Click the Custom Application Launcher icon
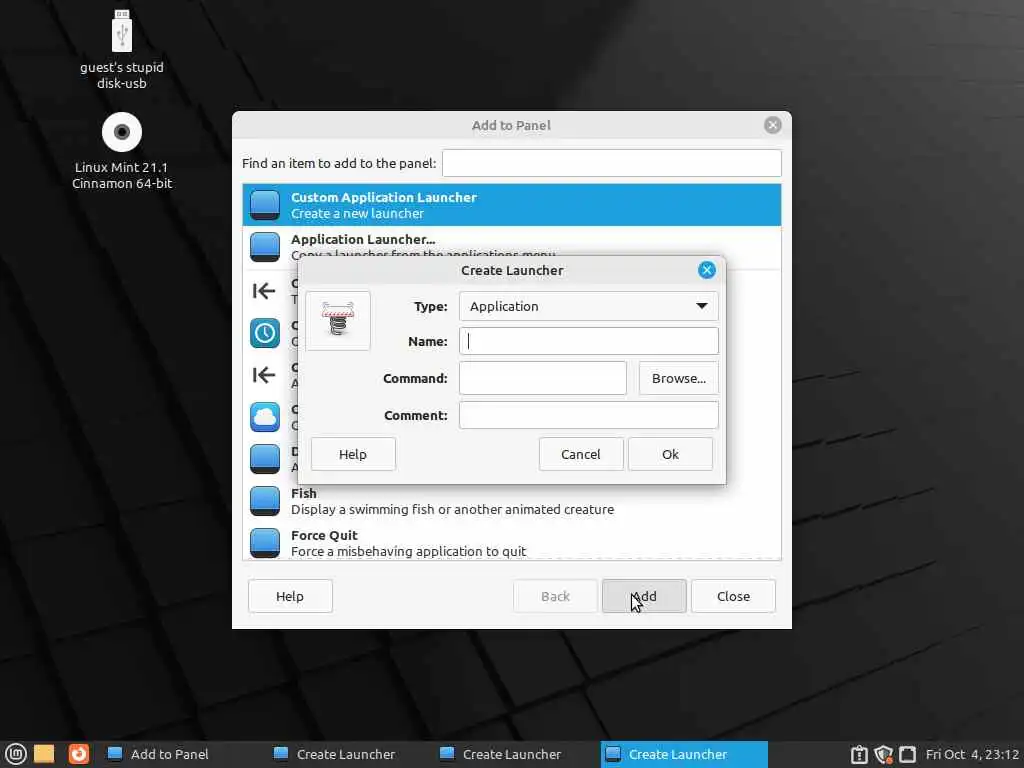The image size is (1024, 768). point(264,205)
